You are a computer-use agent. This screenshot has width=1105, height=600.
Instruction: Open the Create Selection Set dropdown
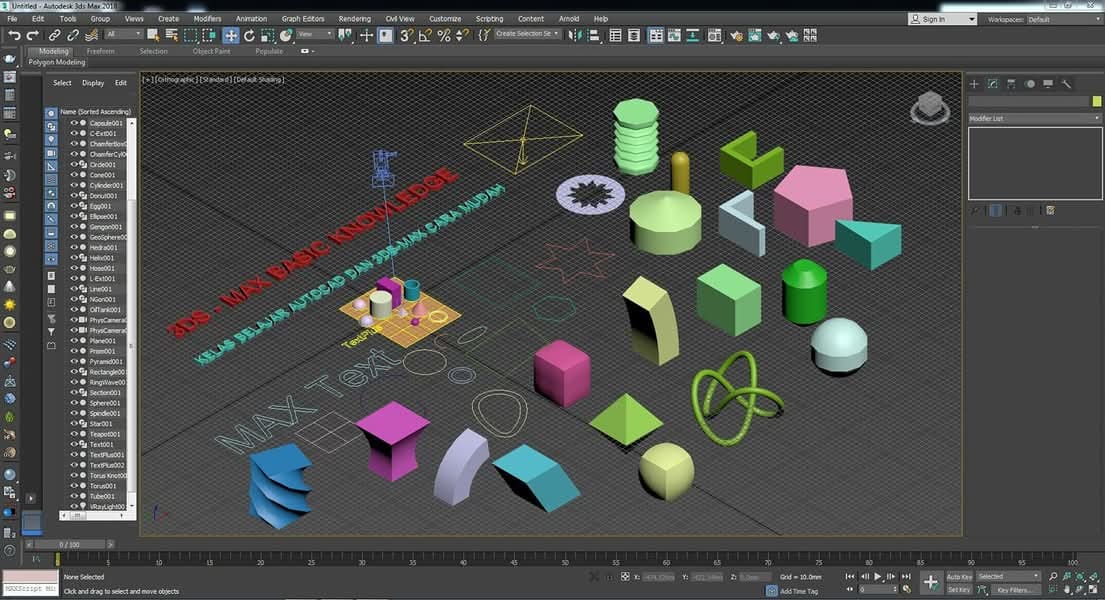point(528,34)
